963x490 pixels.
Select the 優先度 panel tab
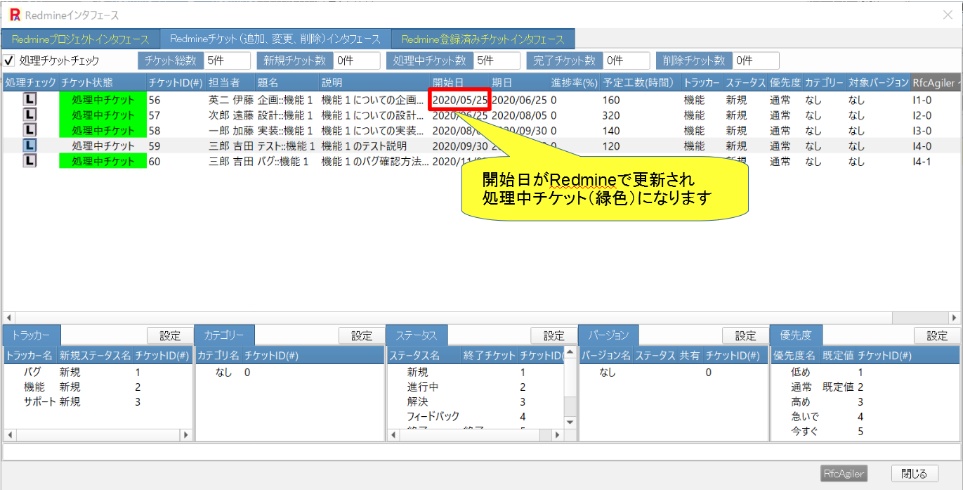click(797, 335)
